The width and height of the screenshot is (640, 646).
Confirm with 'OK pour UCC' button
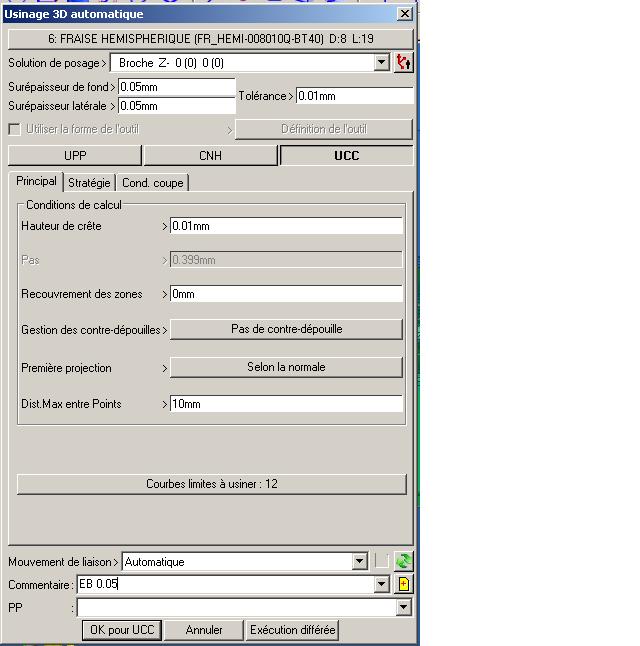pyautogui.click(x=122, y=630)
